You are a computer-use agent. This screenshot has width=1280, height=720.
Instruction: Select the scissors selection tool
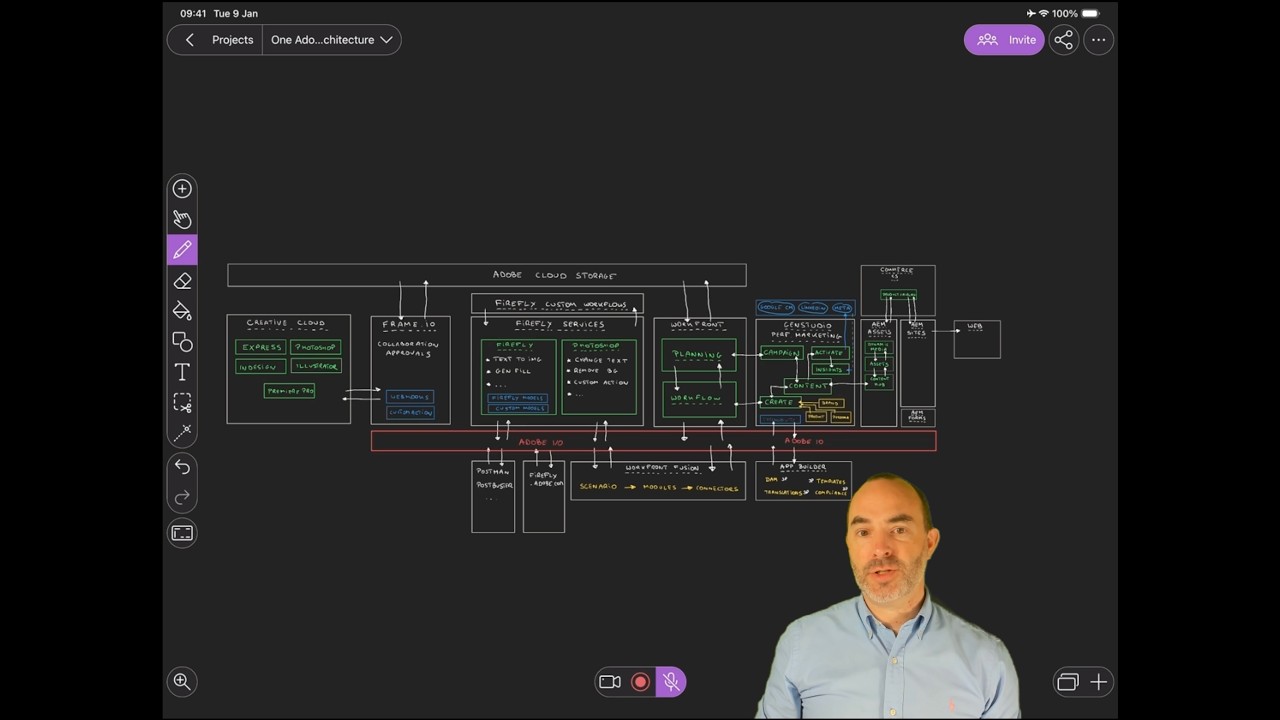point(182,403)
